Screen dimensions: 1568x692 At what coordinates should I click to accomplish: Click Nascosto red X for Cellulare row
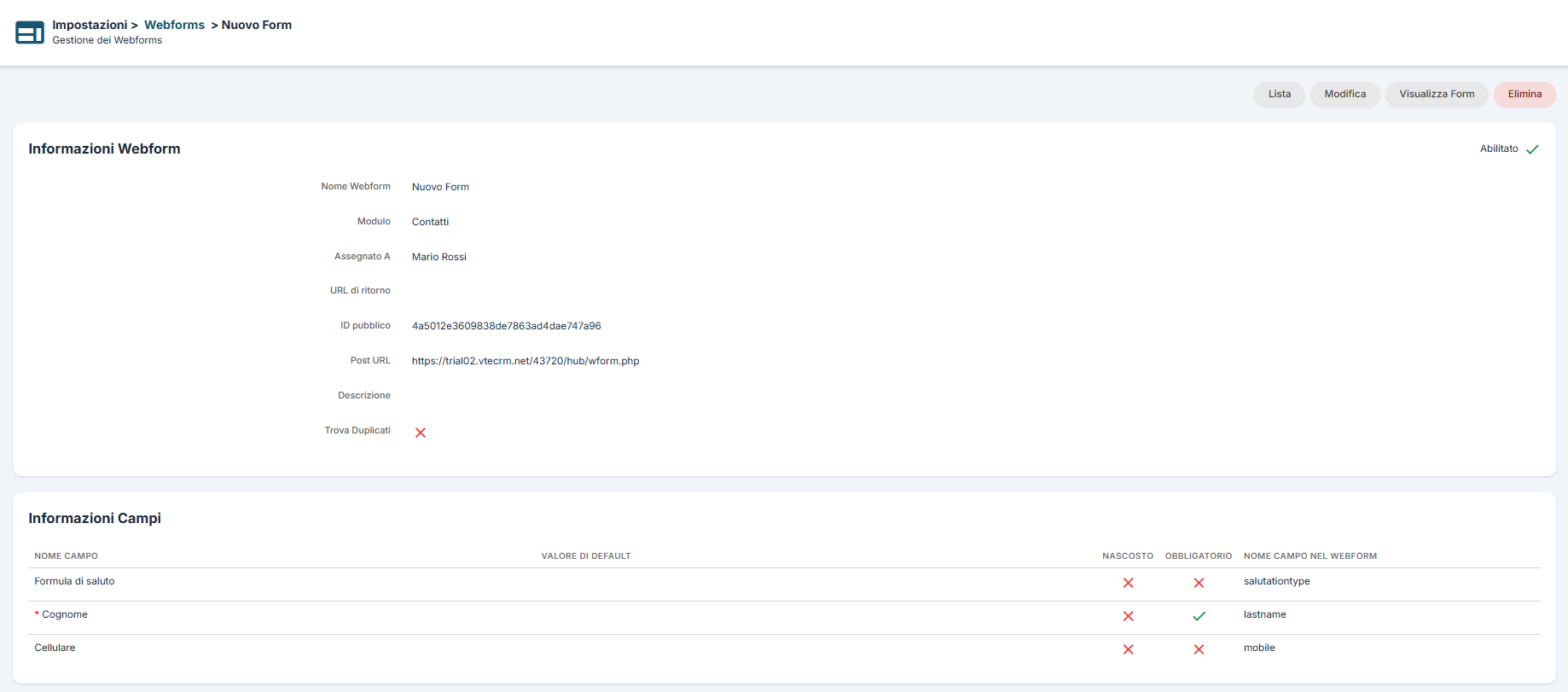point(1128,649)
